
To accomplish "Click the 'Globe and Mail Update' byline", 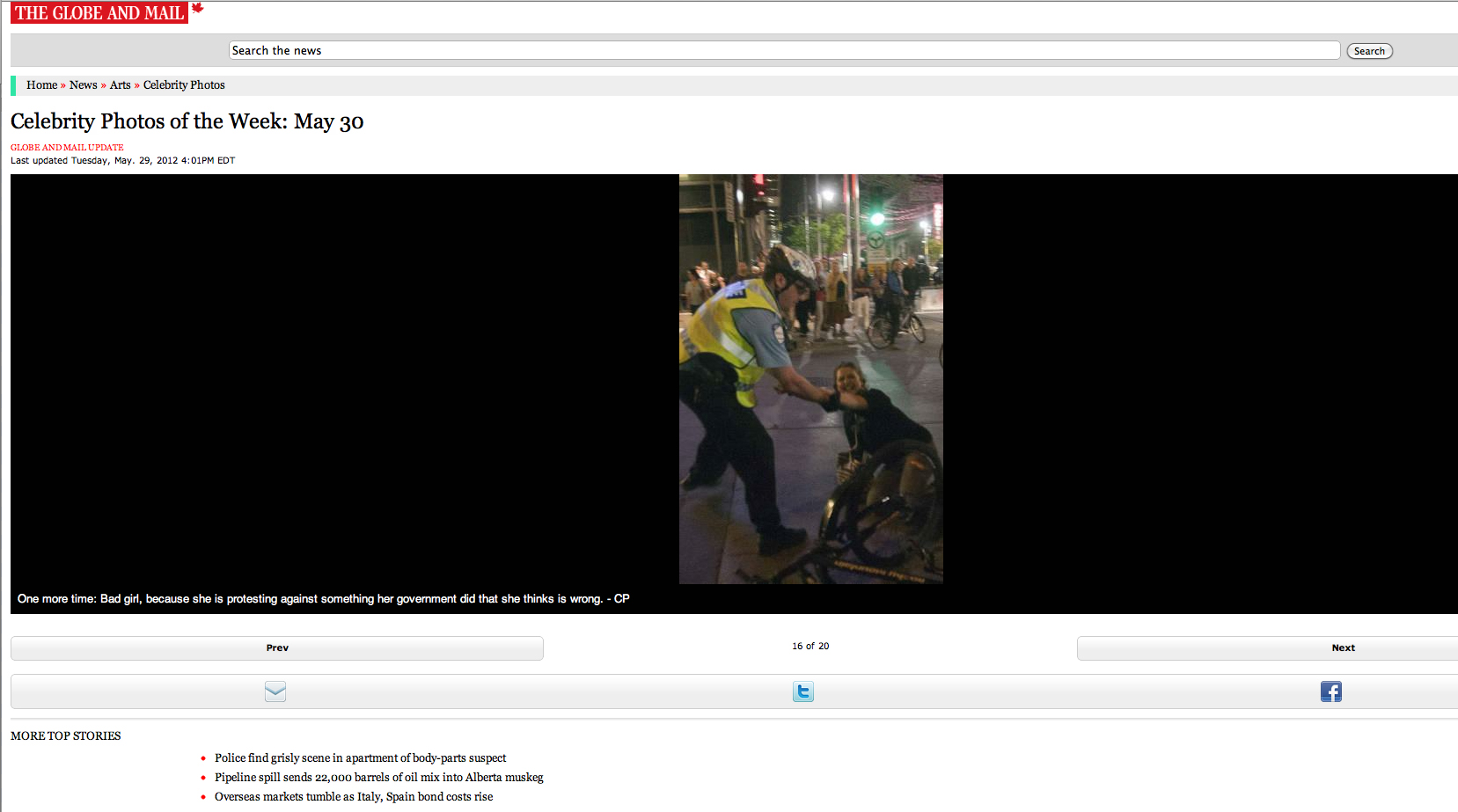I will pyautogui.click(x=67, y=148).
